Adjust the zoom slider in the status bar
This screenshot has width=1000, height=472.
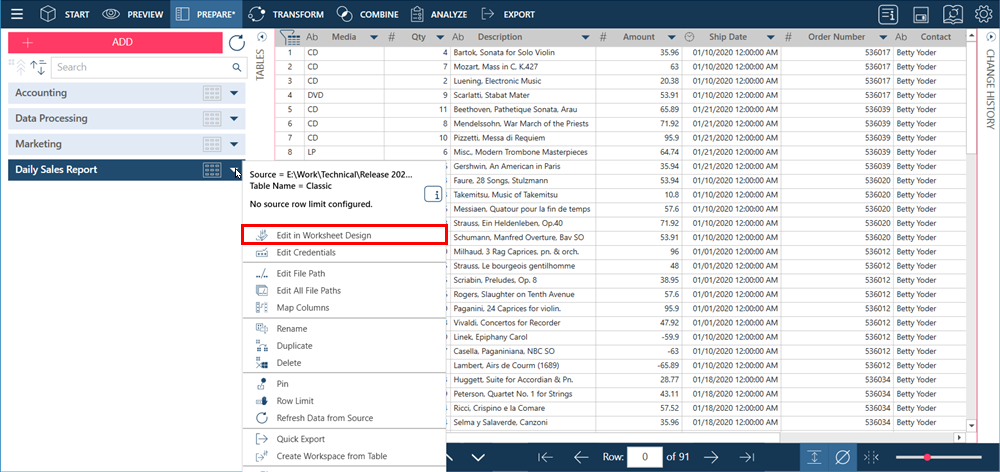coord(928,457)
